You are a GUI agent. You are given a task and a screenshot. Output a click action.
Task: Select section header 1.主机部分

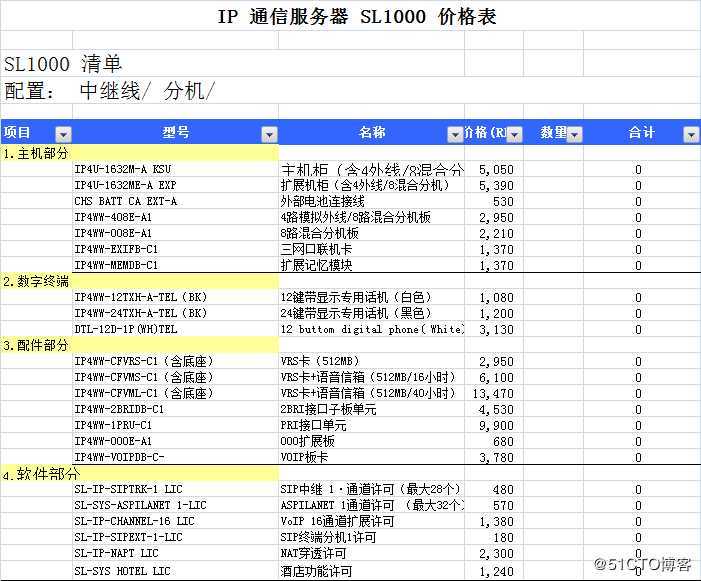pyautogui.click(x=36, y=153)
